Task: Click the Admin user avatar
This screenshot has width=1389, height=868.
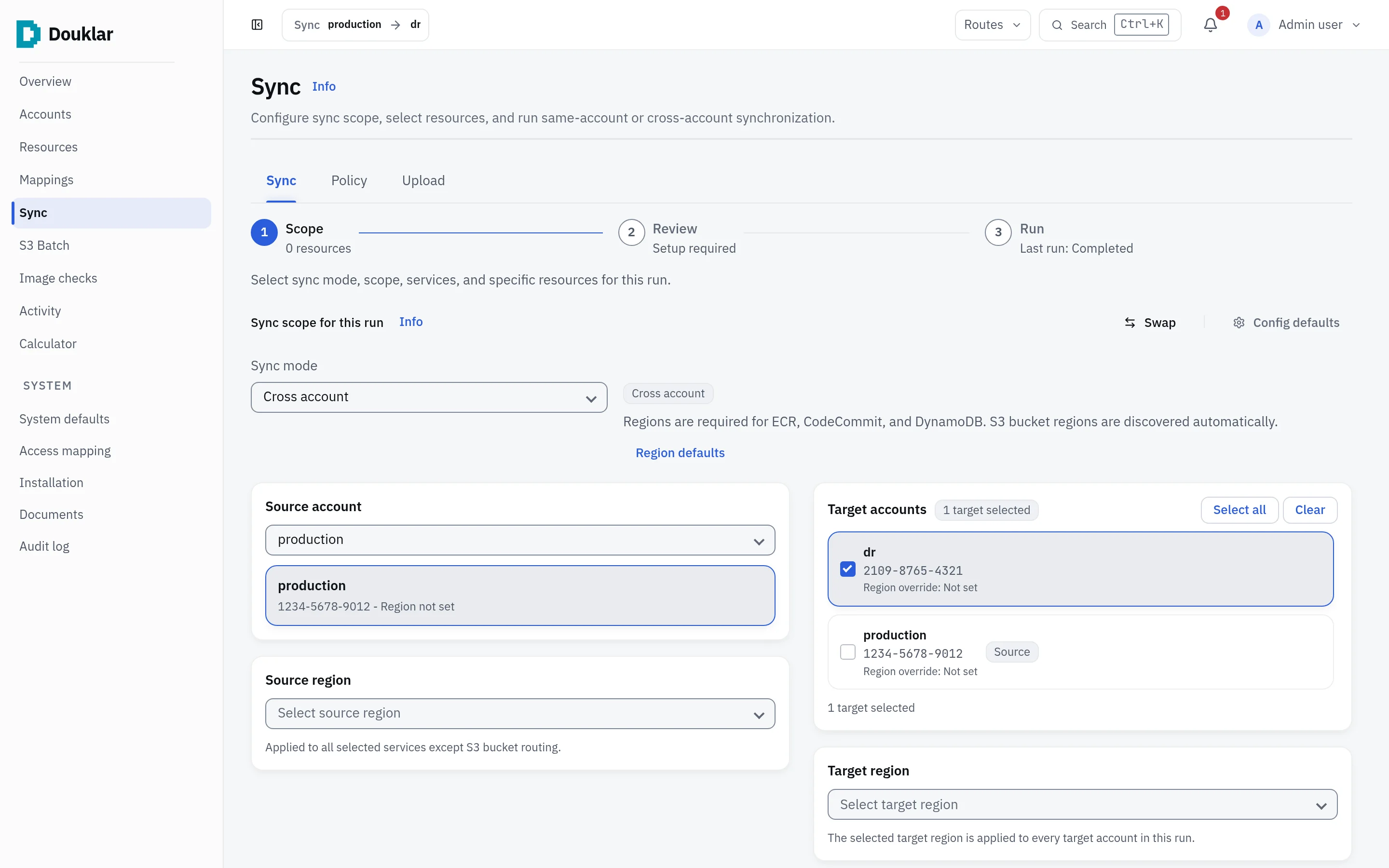Action: [1259, 25]
